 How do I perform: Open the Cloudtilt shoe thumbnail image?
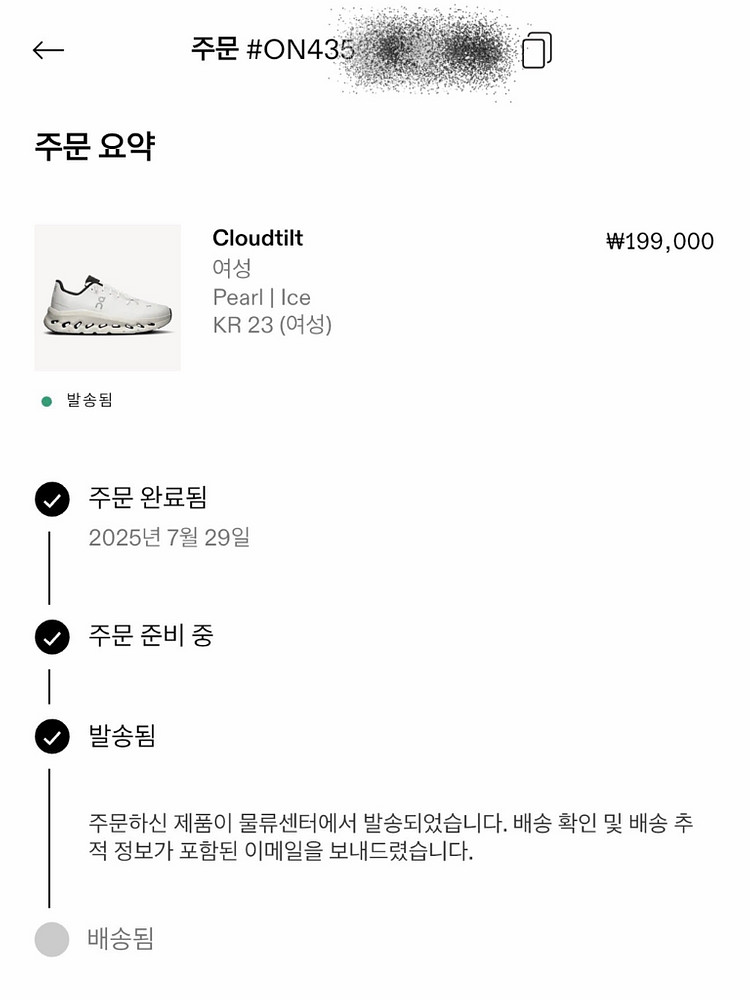click(x=108, y=297)
